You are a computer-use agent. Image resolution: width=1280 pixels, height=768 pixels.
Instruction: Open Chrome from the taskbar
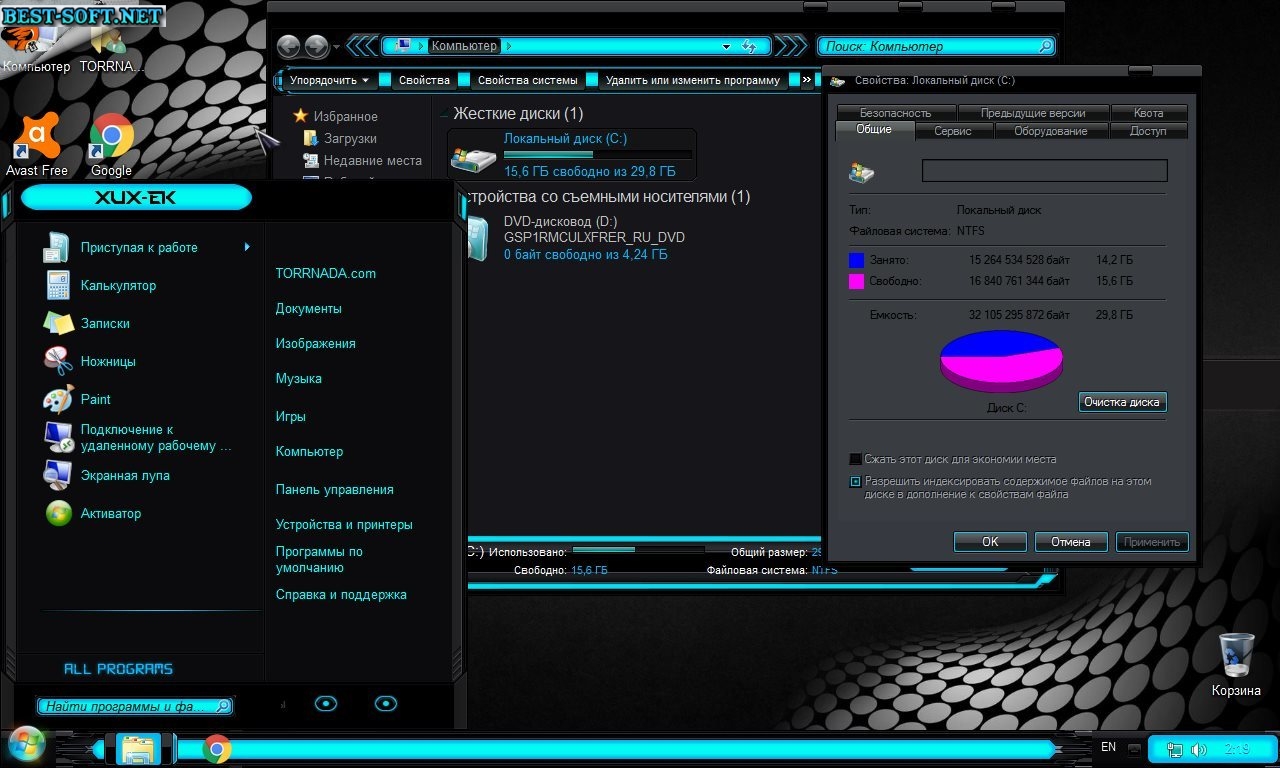click(x=217, y=748)
